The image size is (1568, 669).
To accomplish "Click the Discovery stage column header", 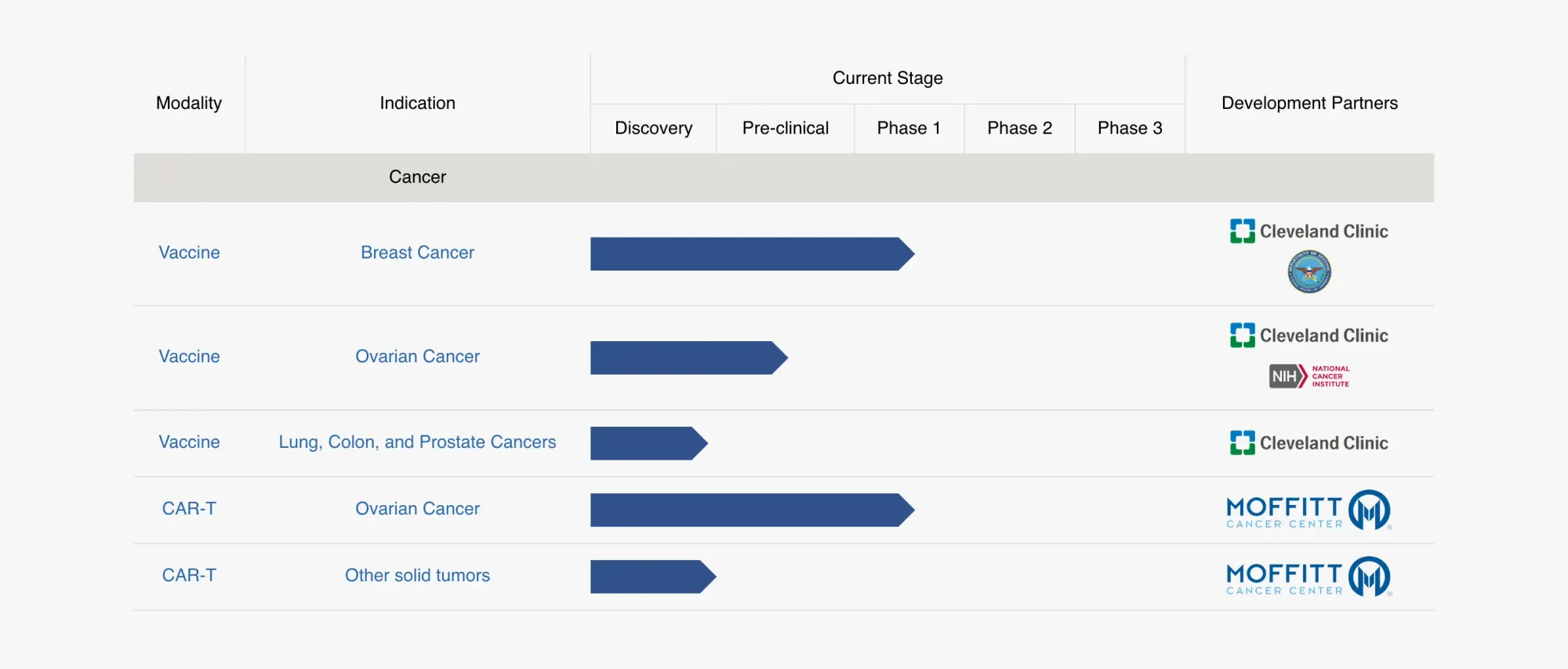I will [653, 129].
